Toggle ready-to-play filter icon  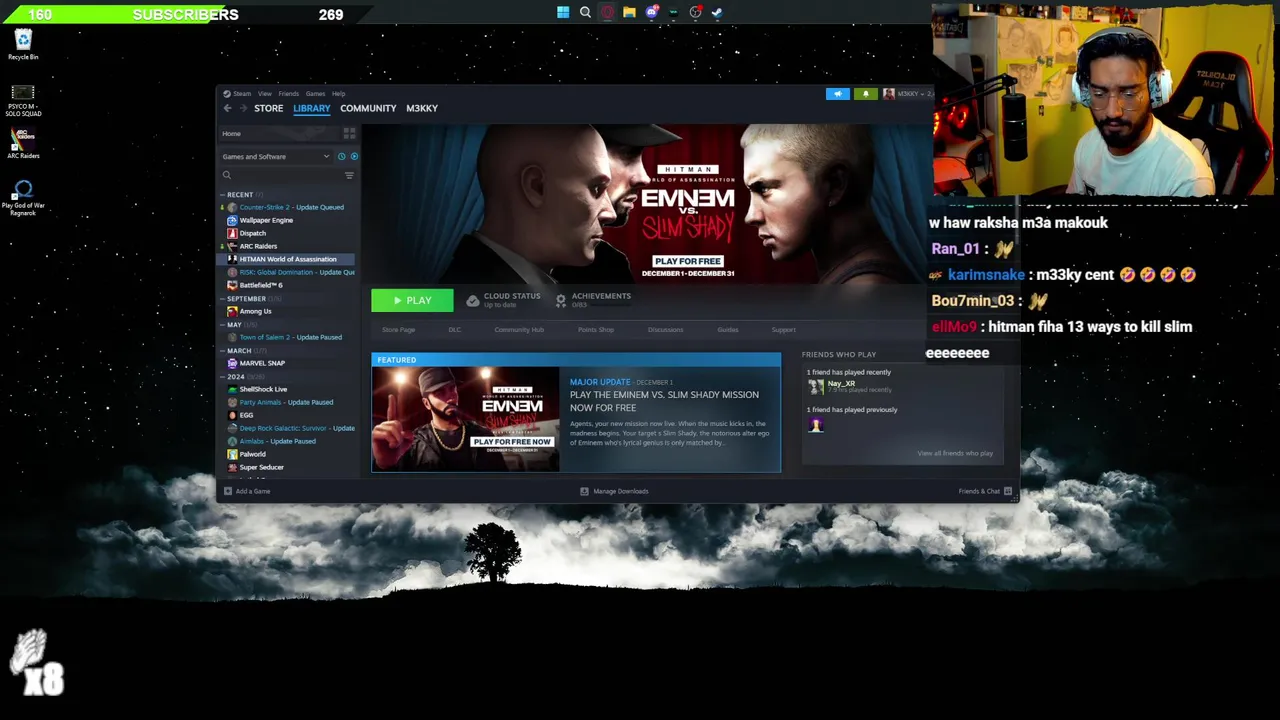click(354, 157)
